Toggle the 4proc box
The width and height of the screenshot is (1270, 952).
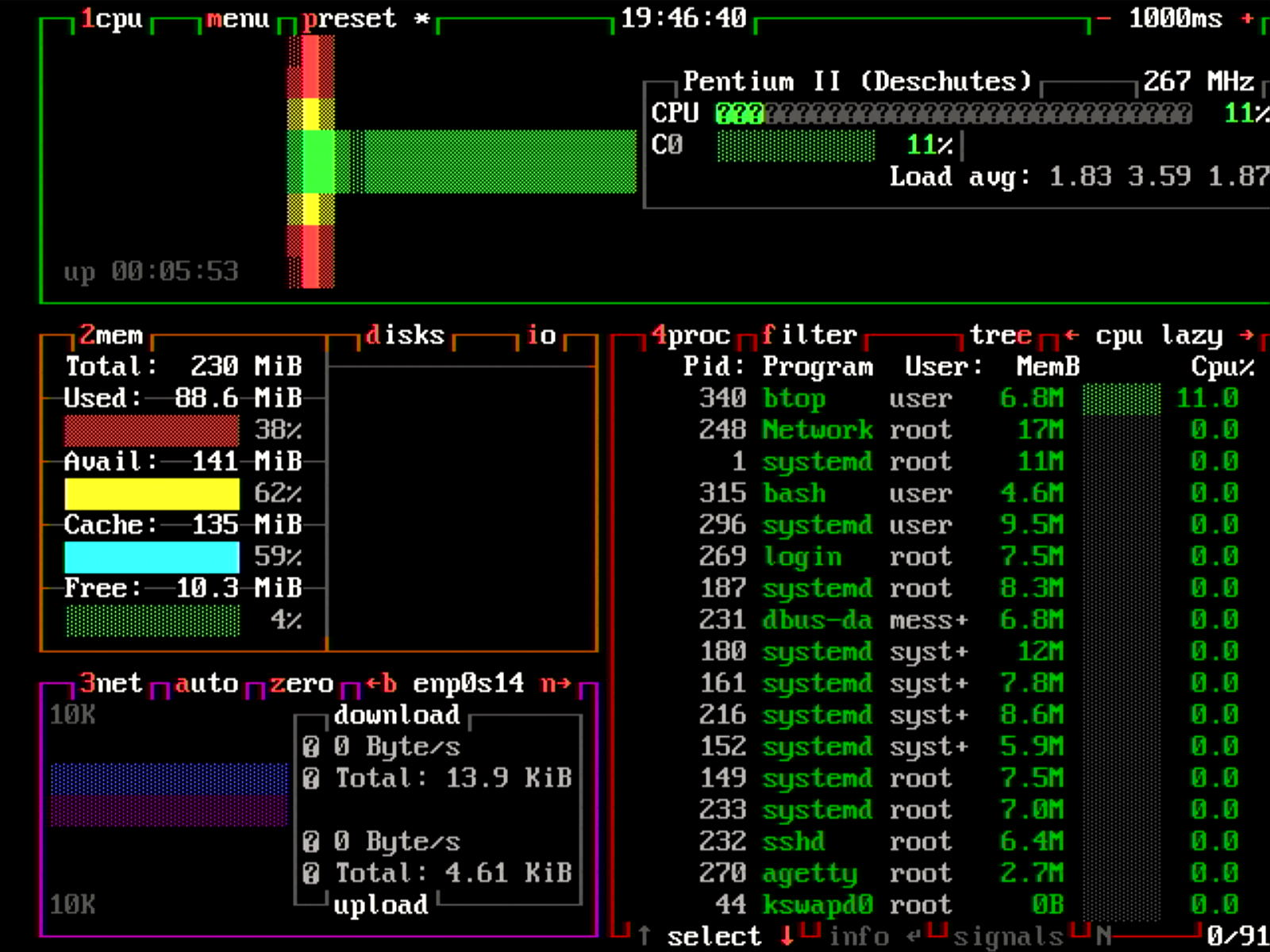(x=691, y=335)
